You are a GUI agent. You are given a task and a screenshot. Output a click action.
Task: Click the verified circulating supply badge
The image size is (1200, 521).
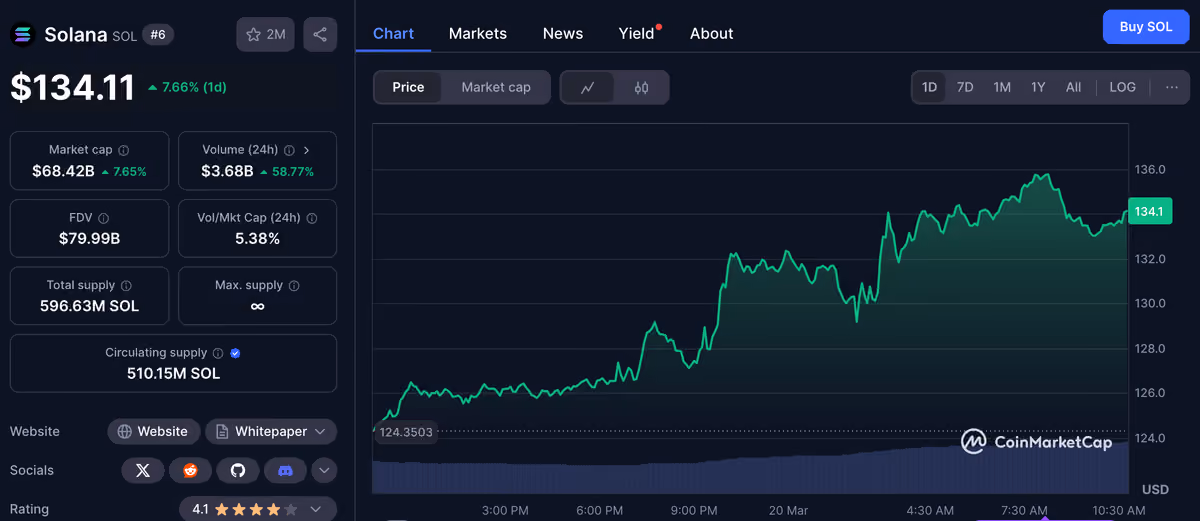[235, 353]
